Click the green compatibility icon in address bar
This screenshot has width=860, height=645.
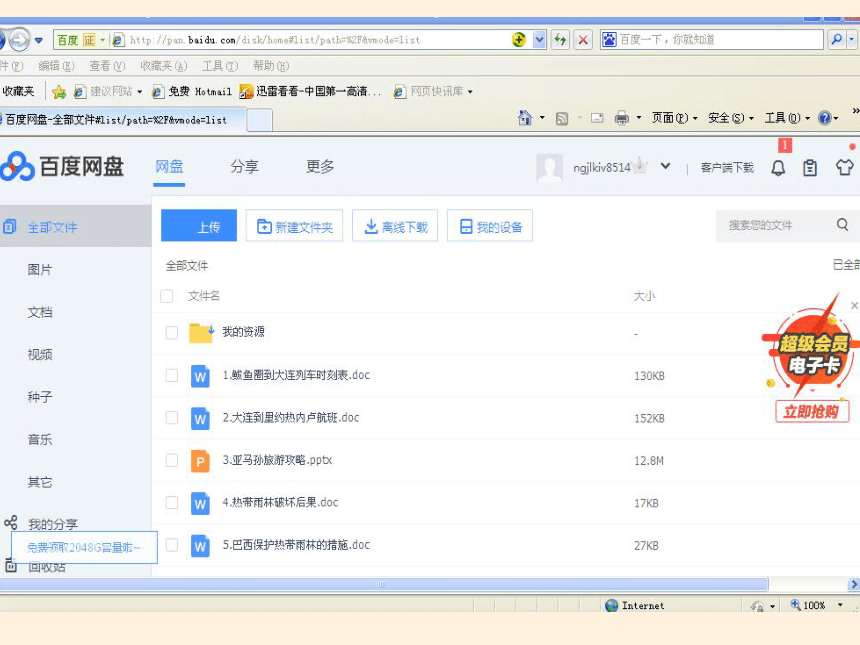pyautogui.click(x=518, y=39)
